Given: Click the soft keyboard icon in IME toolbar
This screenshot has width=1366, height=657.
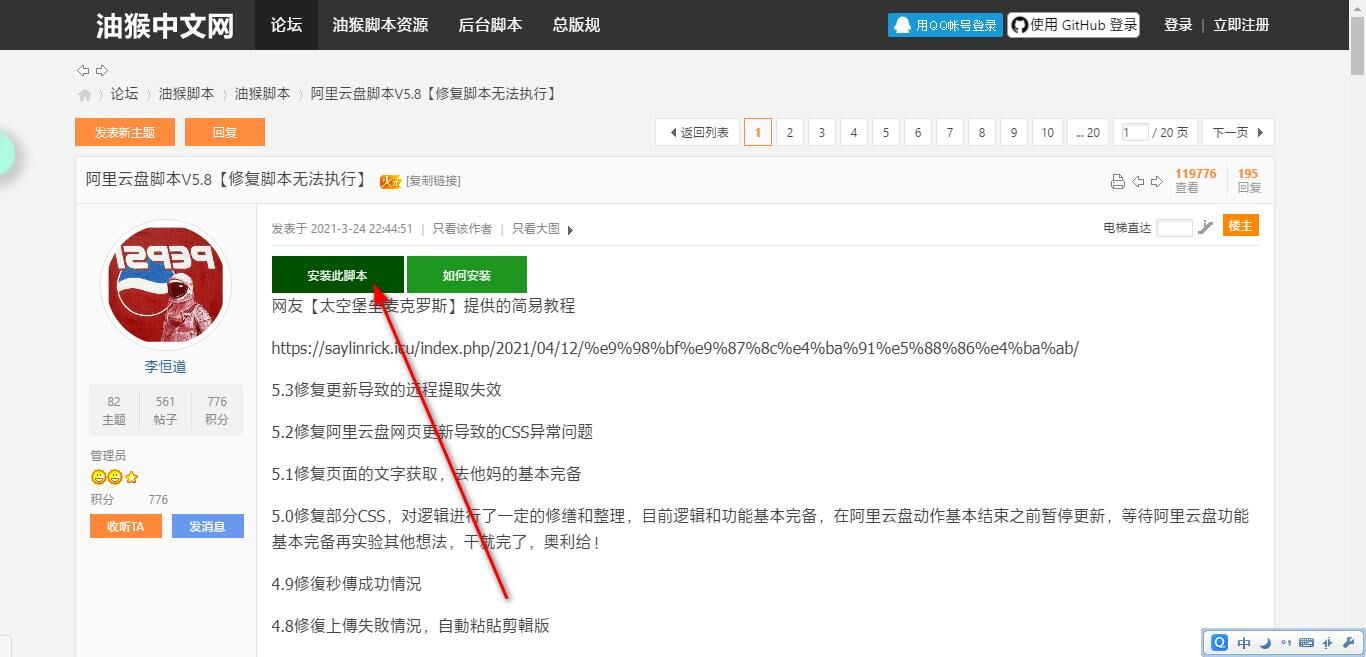Looking at the screenshot, I should [x=1306, y=643].
